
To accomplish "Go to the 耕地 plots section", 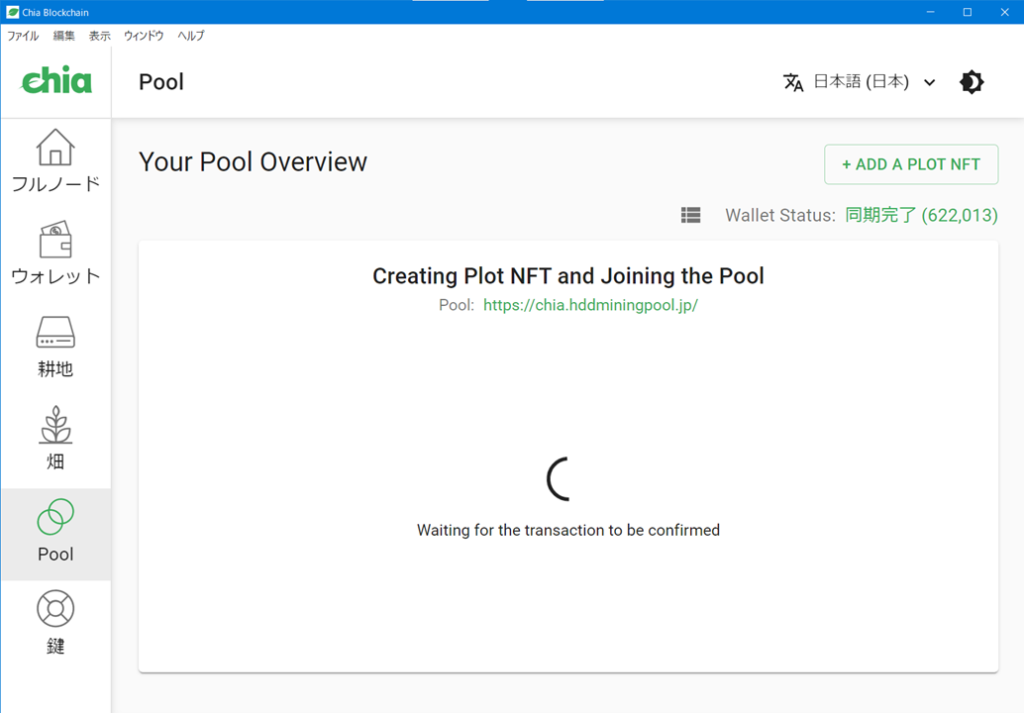I will (x=56, y=346).
